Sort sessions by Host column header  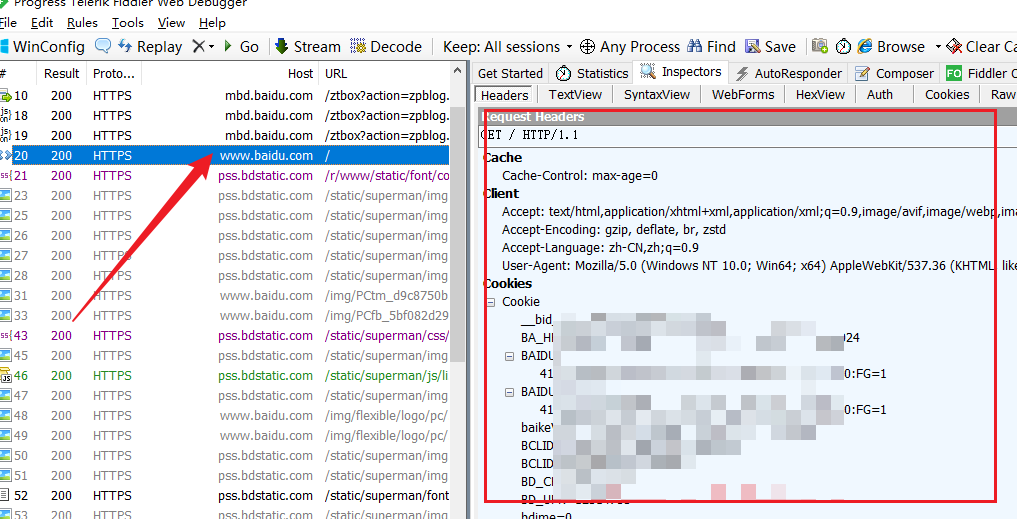coord(300,73)
